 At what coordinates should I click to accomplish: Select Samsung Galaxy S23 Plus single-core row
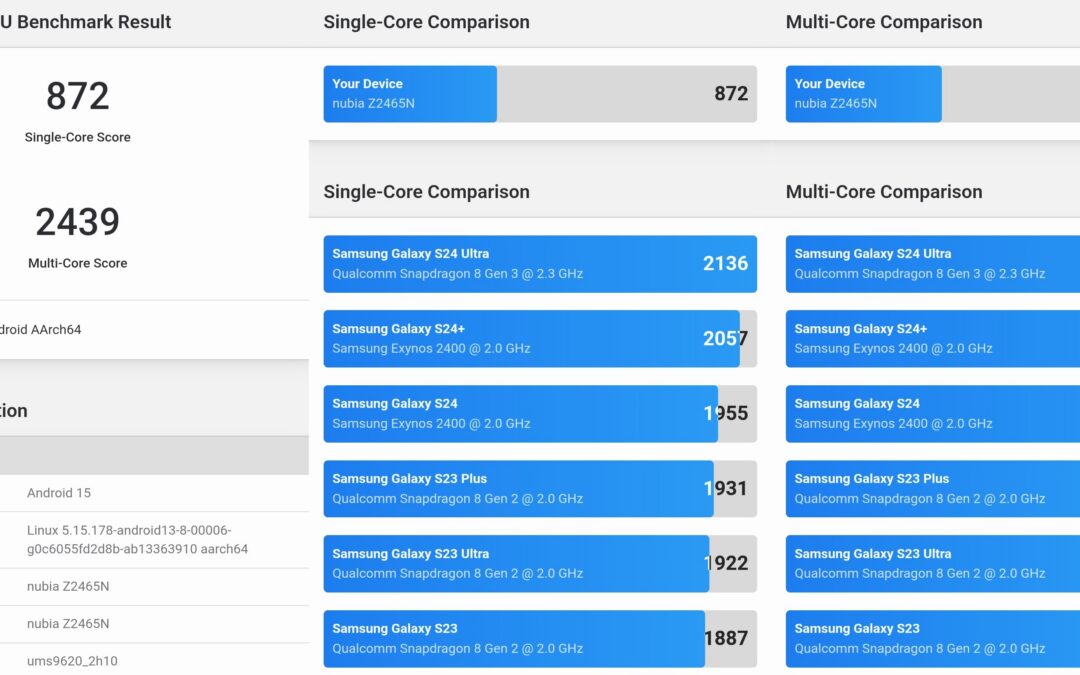coord(539,489)
